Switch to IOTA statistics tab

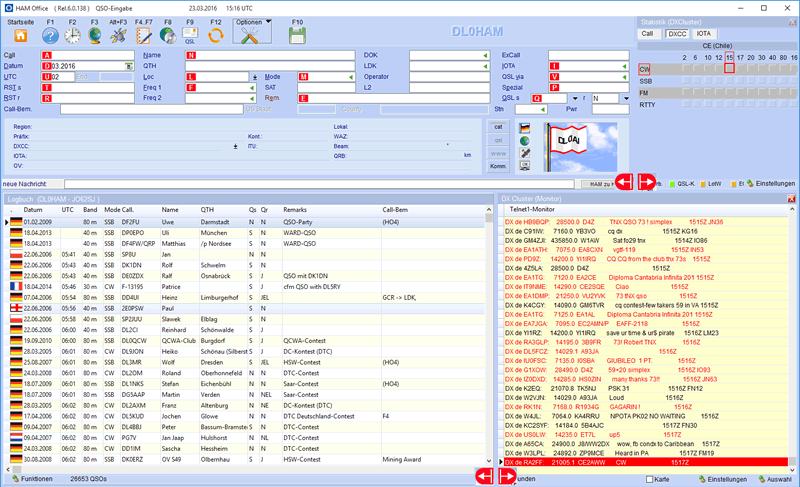pyautogui.click(x=704, y=34)
